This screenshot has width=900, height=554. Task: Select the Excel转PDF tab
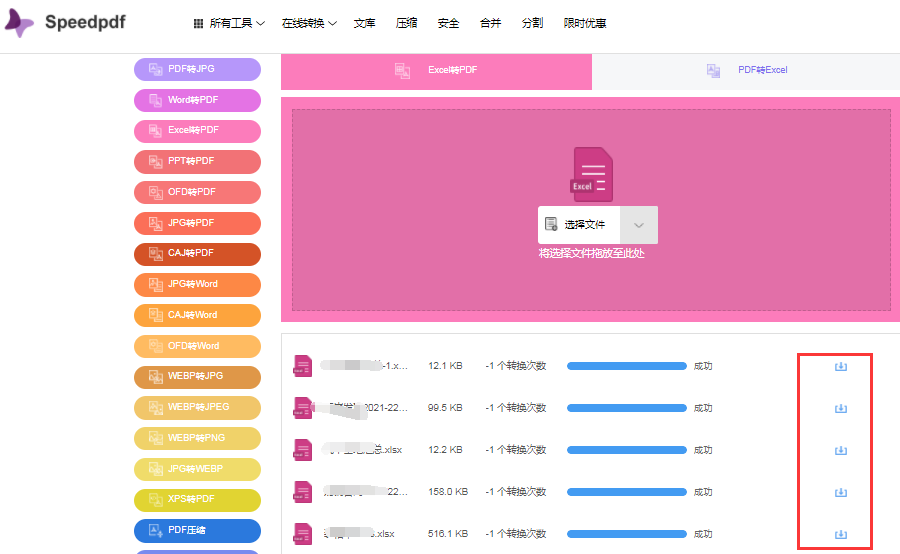436,70
